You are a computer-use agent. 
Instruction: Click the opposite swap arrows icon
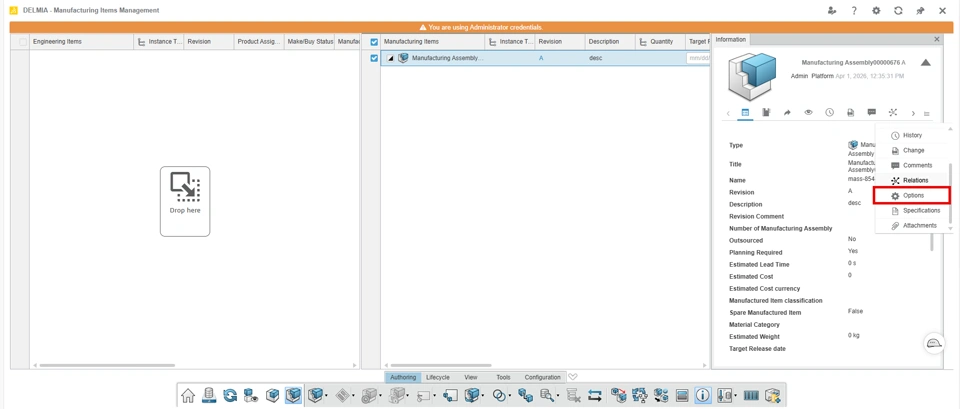pyautogui.click(x=594, y=396)
